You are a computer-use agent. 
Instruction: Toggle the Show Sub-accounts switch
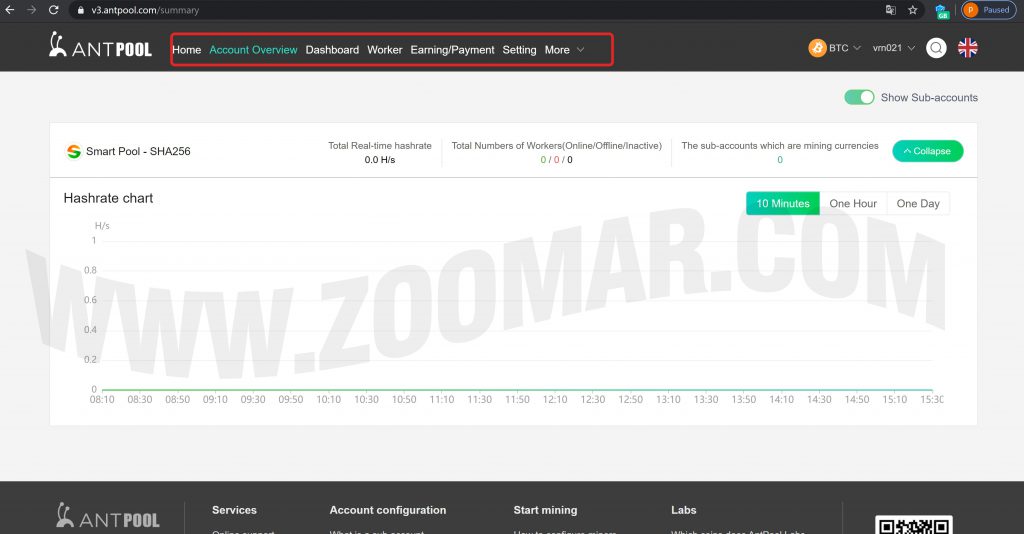pyautogui.click(x=859, y=97)
